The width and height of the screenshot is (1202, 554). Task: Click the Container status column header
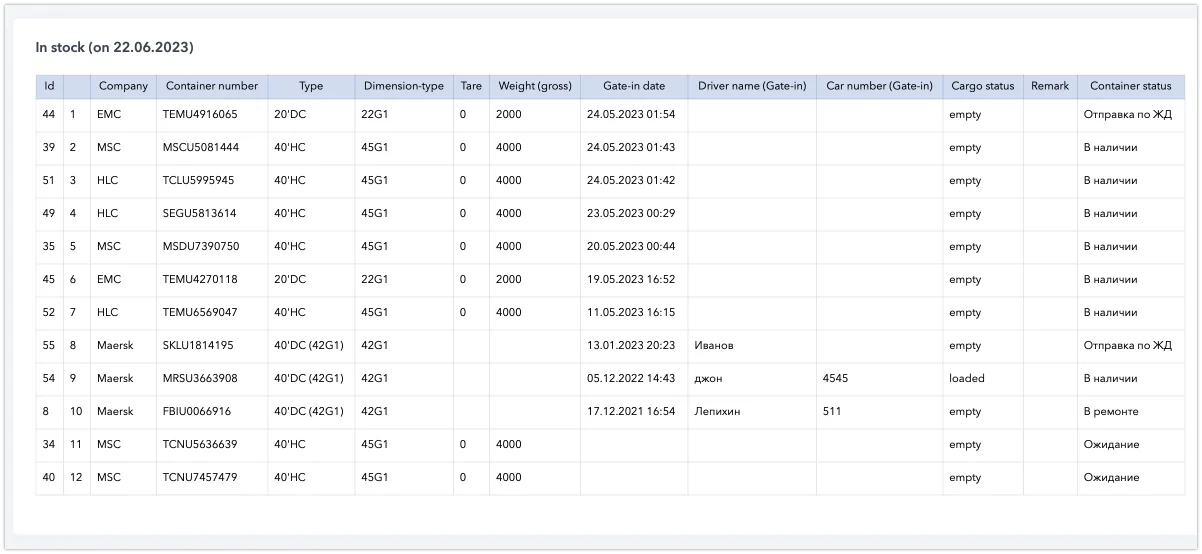(x=1130, y=86)
